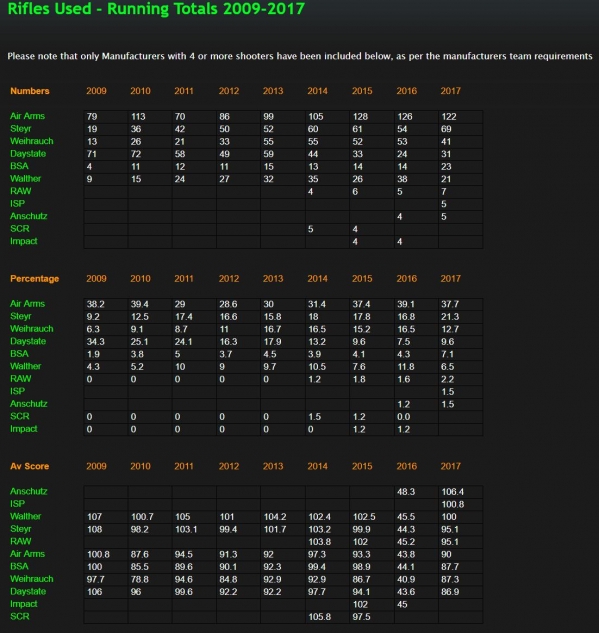Click Air Arms 2010 average score 87.6
Screen dimensions: 599x633
coord(140,555)
